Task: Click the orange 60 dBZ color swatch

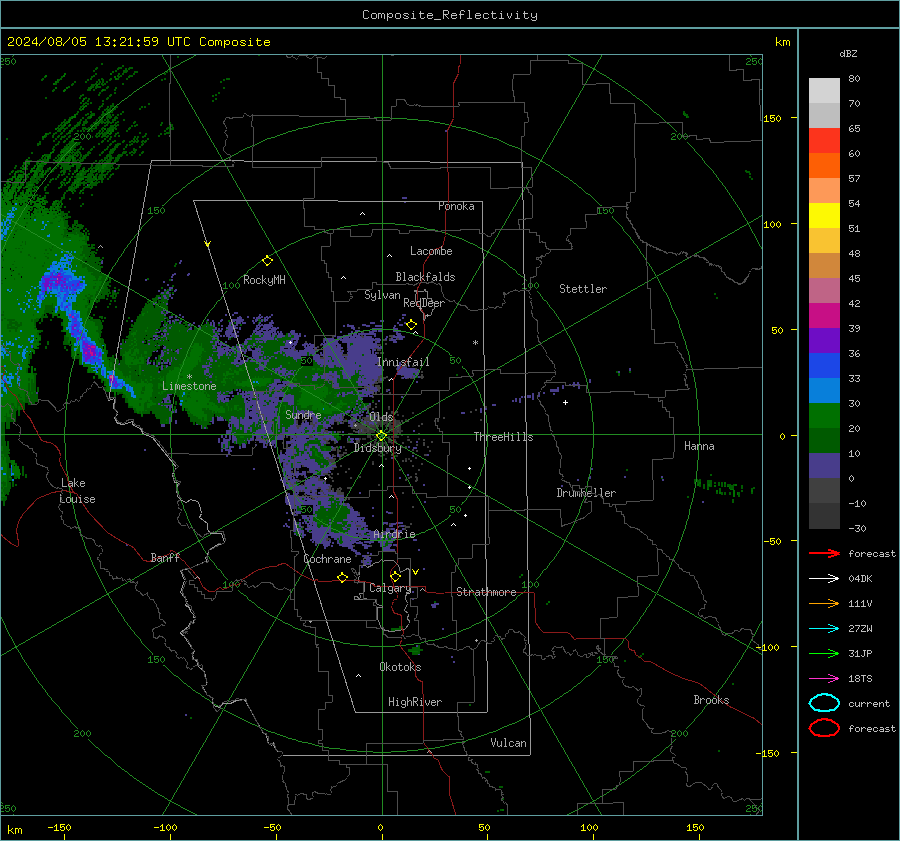Action: pyautogui.click(x=824, y=165)
